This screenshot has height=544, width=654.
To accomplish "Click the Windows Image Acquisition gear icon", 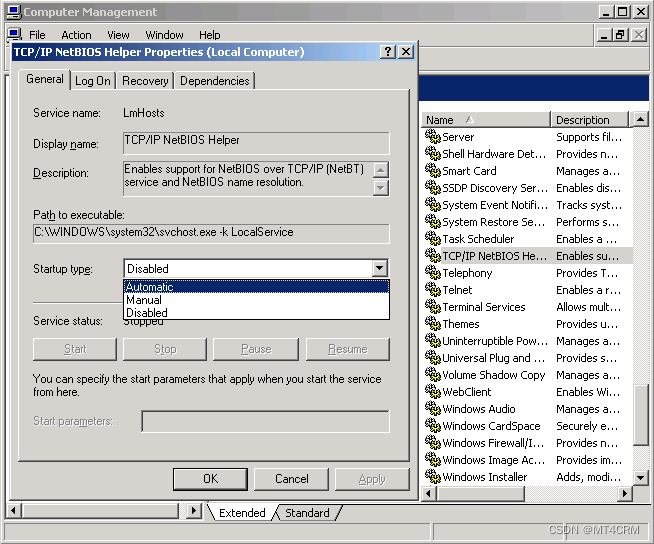I will [433, 459].
